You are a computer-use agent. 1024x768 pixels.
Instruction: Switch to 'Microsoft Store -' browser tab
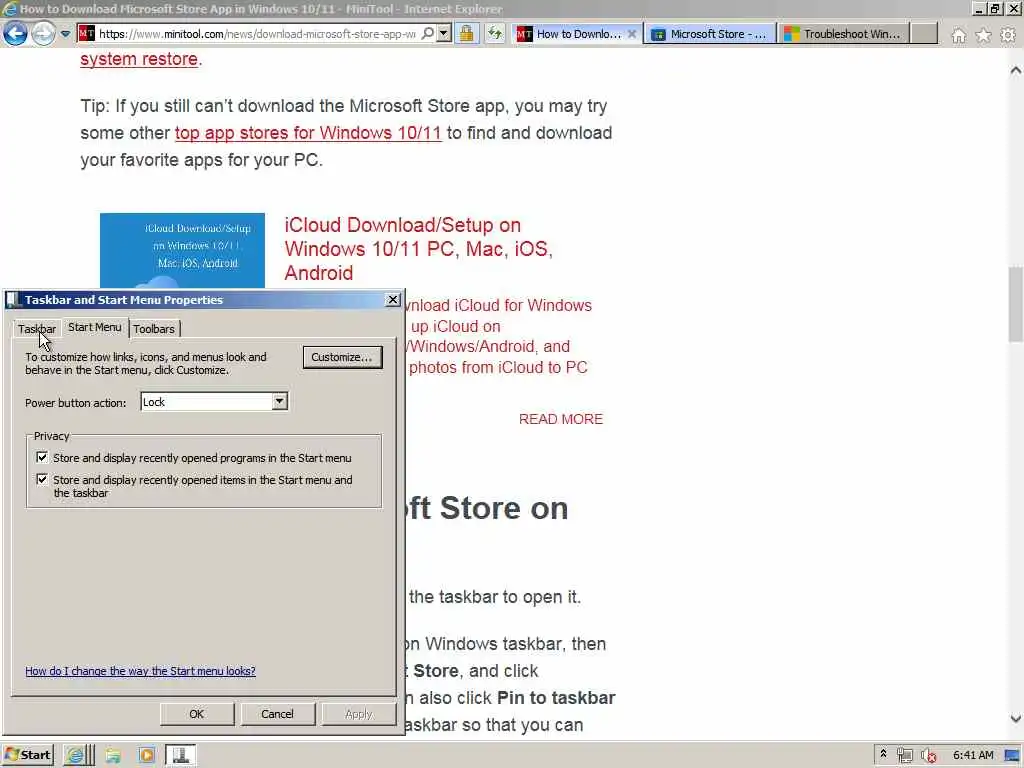711,34
